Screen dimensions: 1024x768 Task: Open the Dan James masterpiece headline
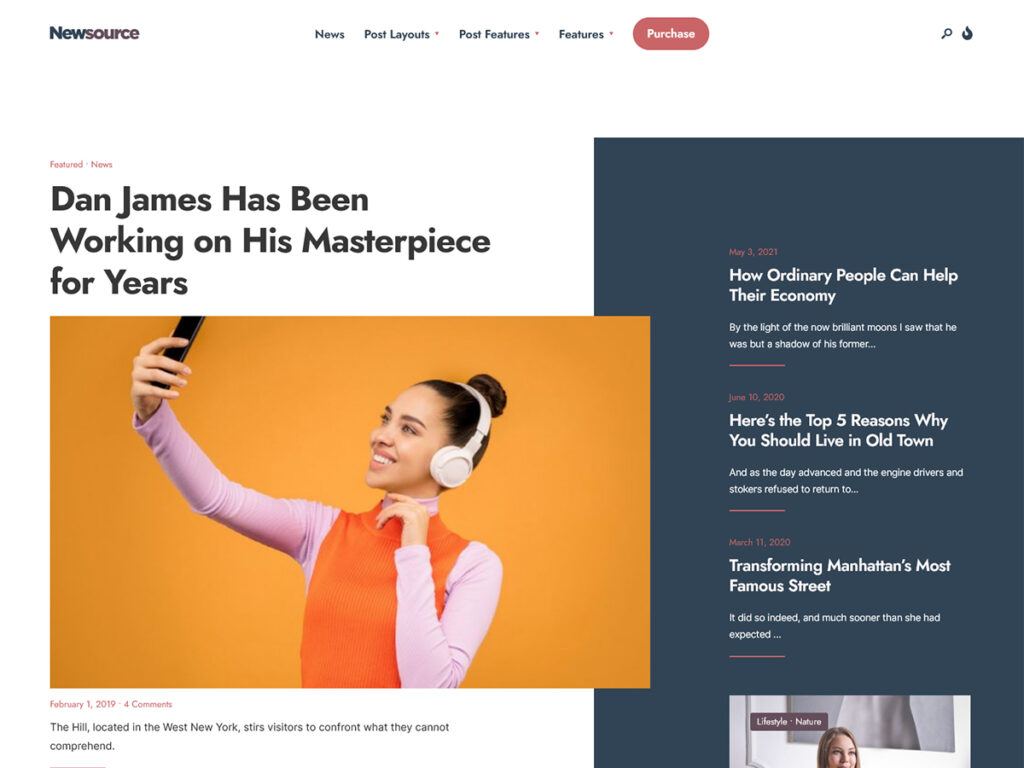[270, 240]
